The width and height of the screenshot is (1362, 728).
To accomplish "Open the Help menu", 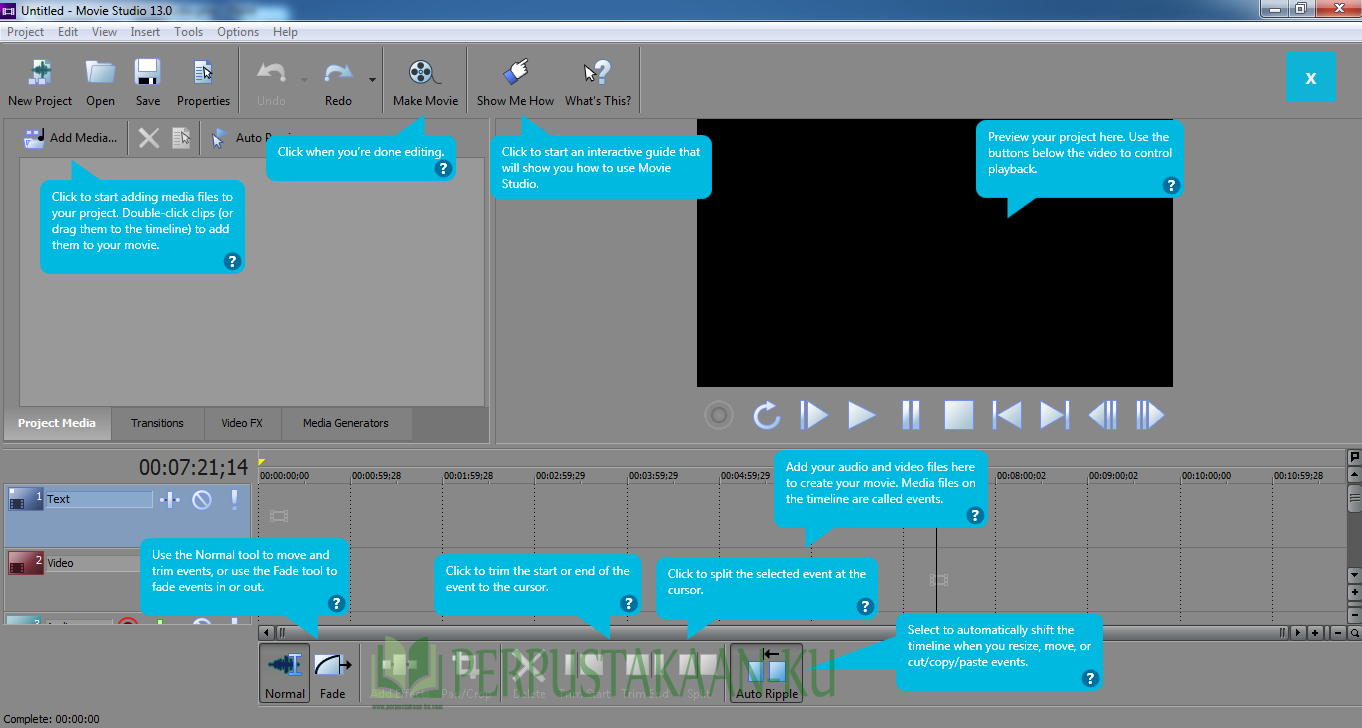I will tap(285, 32).
